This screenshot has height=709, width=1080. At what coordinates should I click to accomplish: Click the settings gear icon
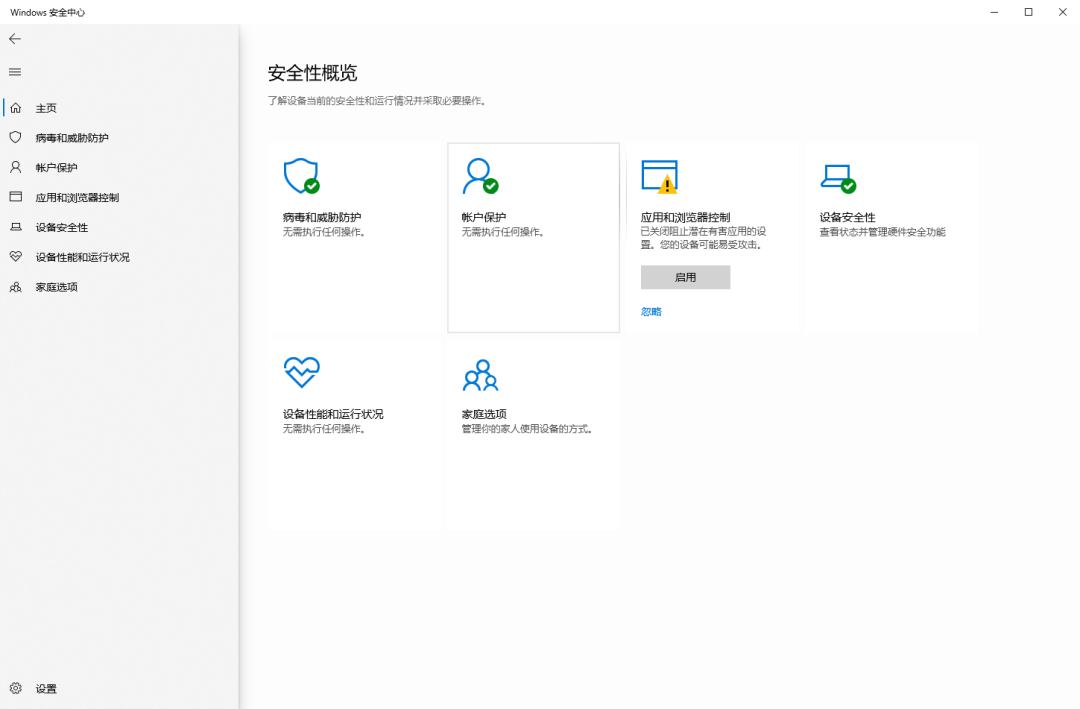15,688
